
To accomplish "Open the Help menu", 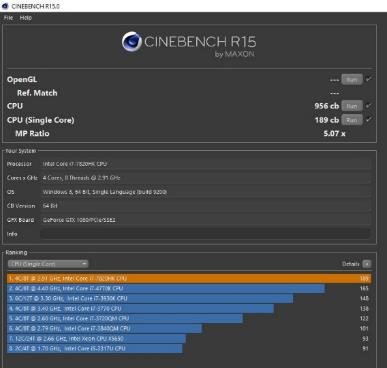I will coord(26,18).
